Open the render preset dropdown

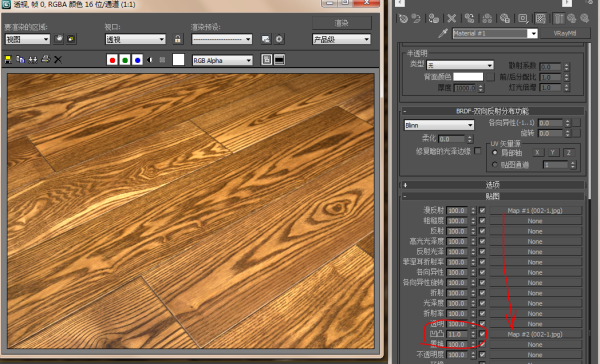pos(222,39)
